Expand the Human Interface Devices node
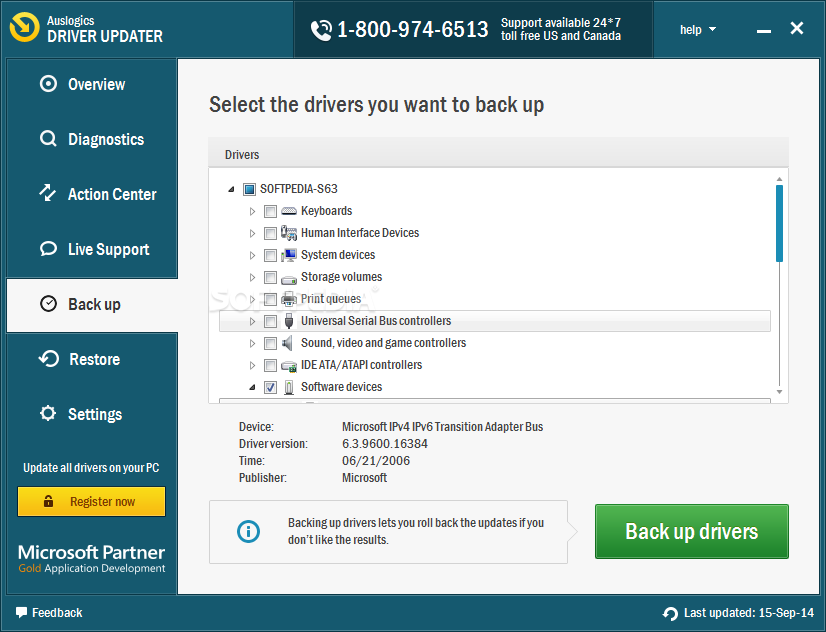This screenshot has width=826, height=632. pyautogui.click(x=252, y=233)
